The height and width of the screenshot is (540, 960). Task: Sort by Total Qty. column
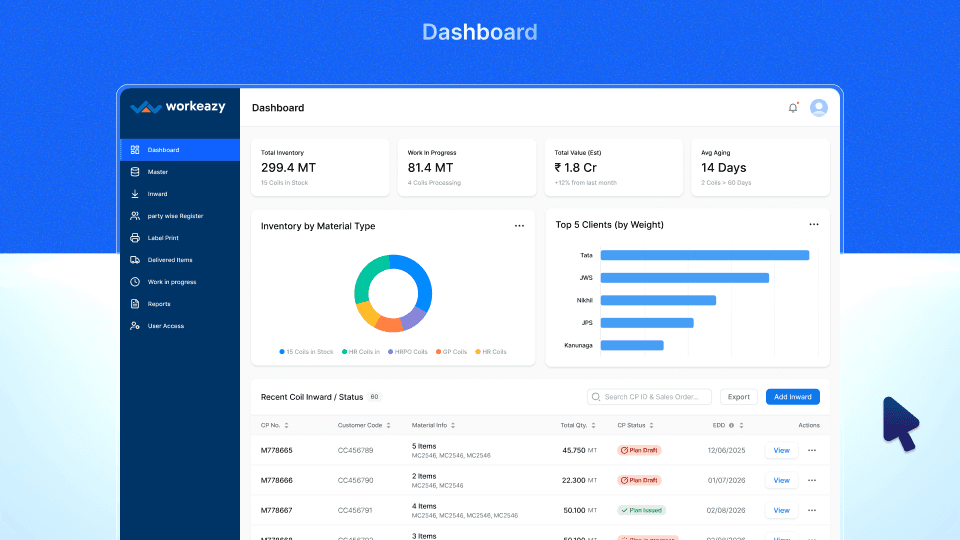coord(593,426)
